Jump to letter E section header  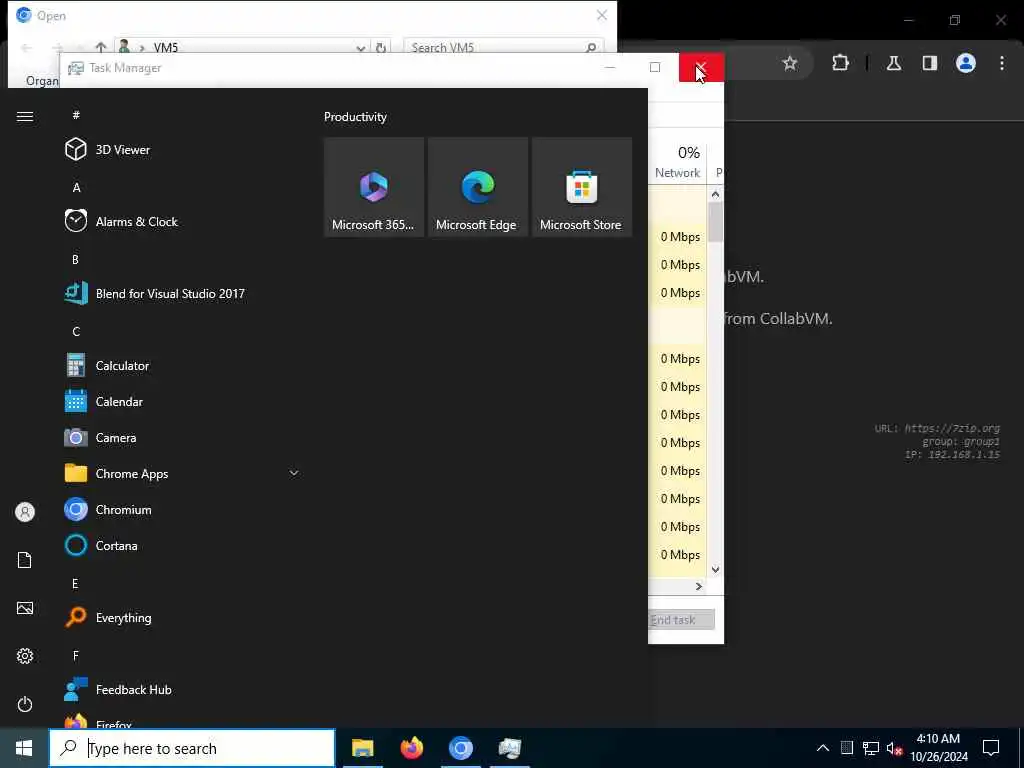[75, 584]
